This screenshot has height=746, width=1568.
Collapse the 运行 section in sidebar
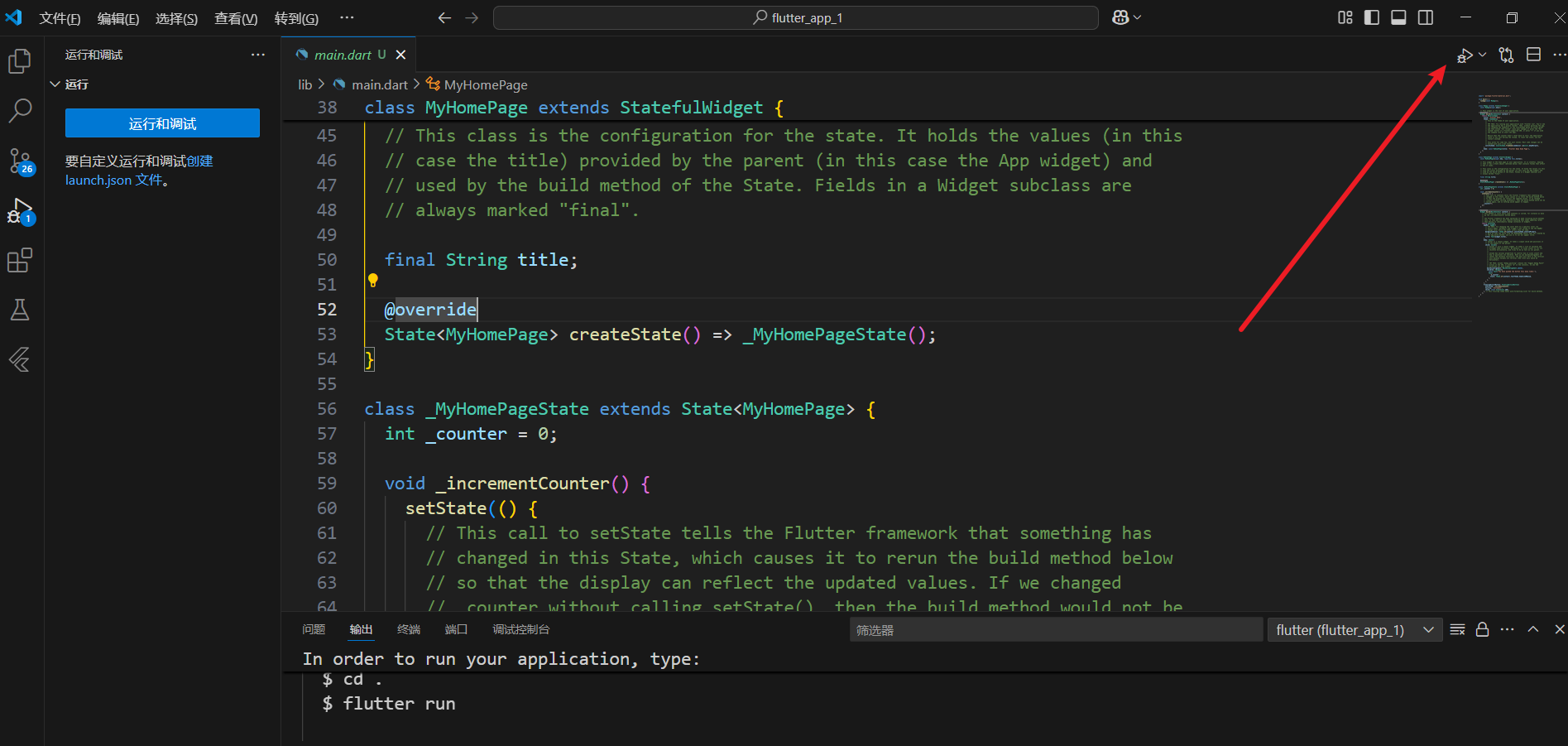(56, 84)
